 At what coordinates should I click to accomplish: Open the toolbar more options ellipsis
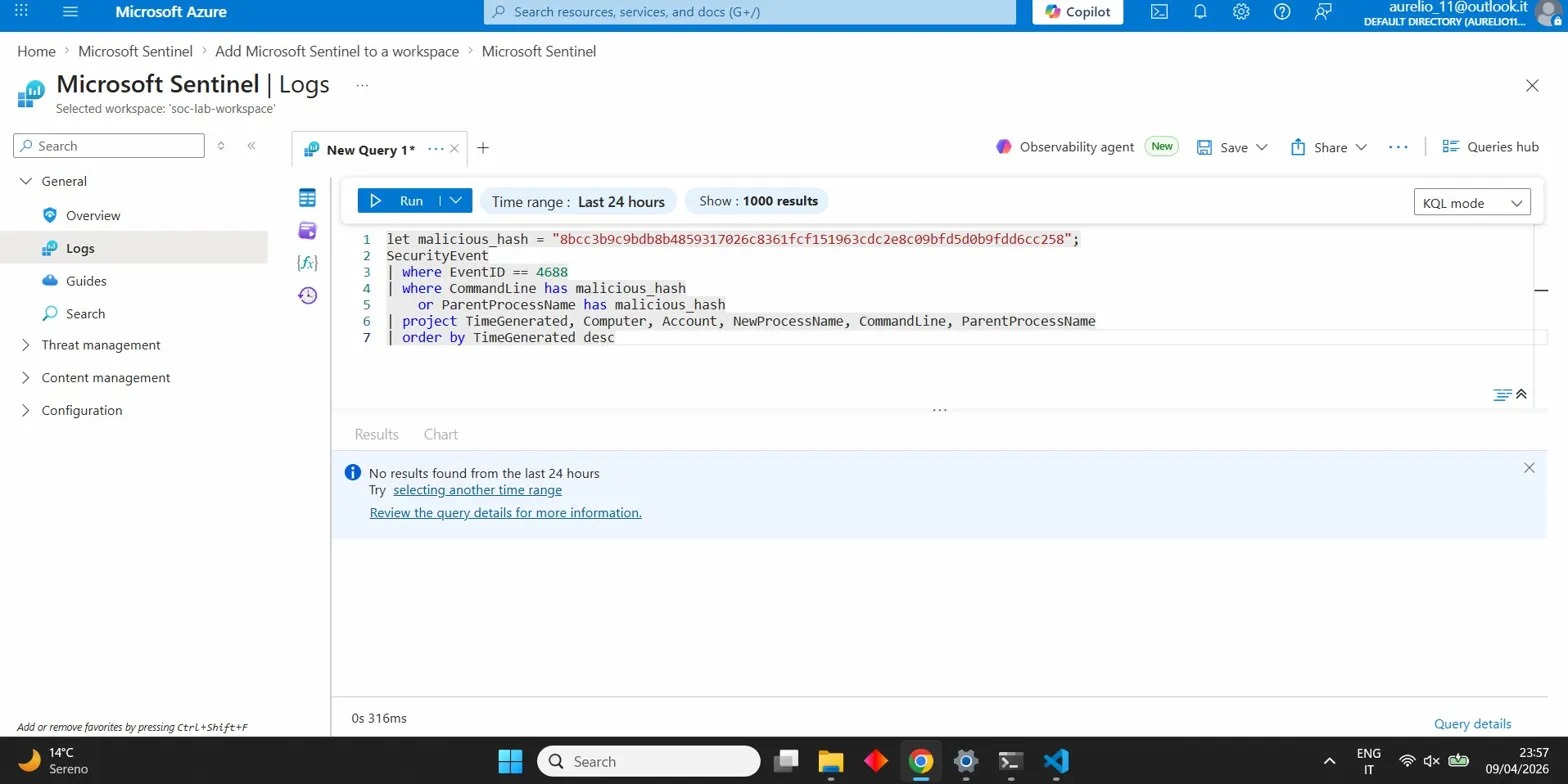(x=1398, y=147)
